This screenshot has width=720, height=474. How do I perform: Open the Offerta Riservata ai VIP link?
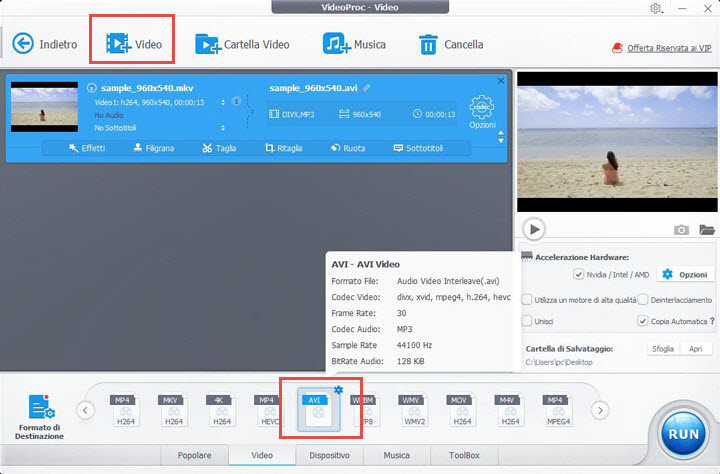[669, 48]
